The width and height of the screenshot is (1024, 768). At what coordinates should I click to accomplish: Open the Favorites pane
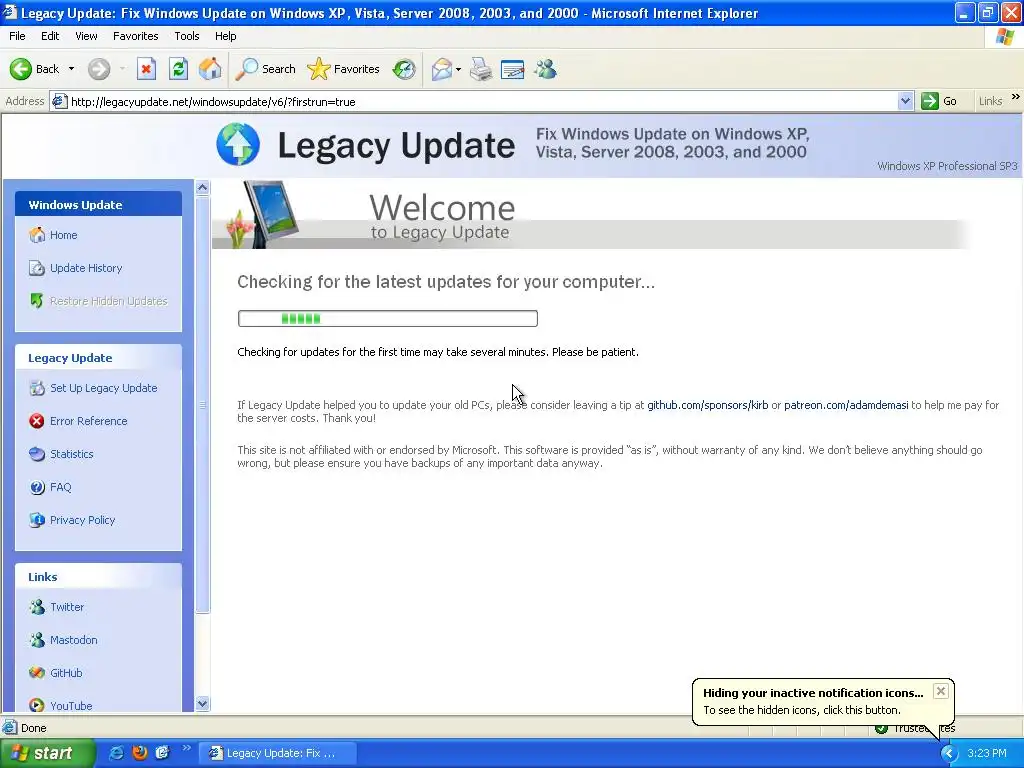344,69
